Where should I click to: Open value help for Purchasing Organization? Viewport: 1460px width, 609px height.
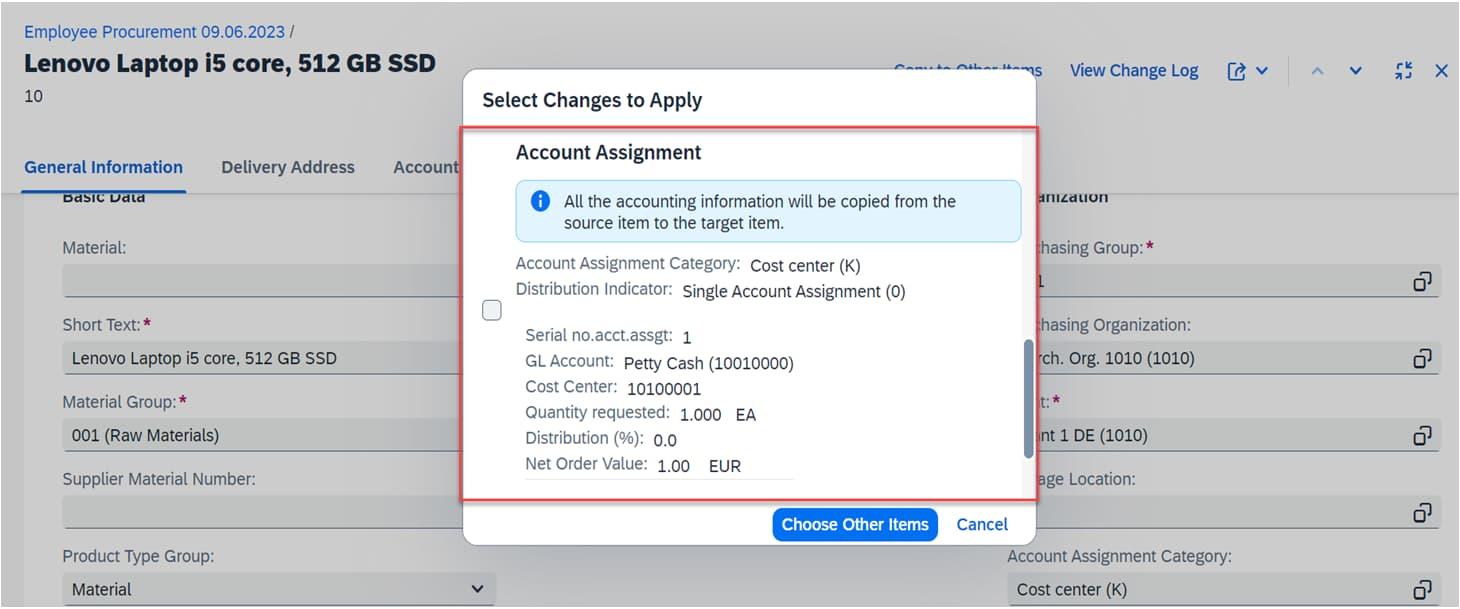pyautogui.click(x=1421, y=358)
